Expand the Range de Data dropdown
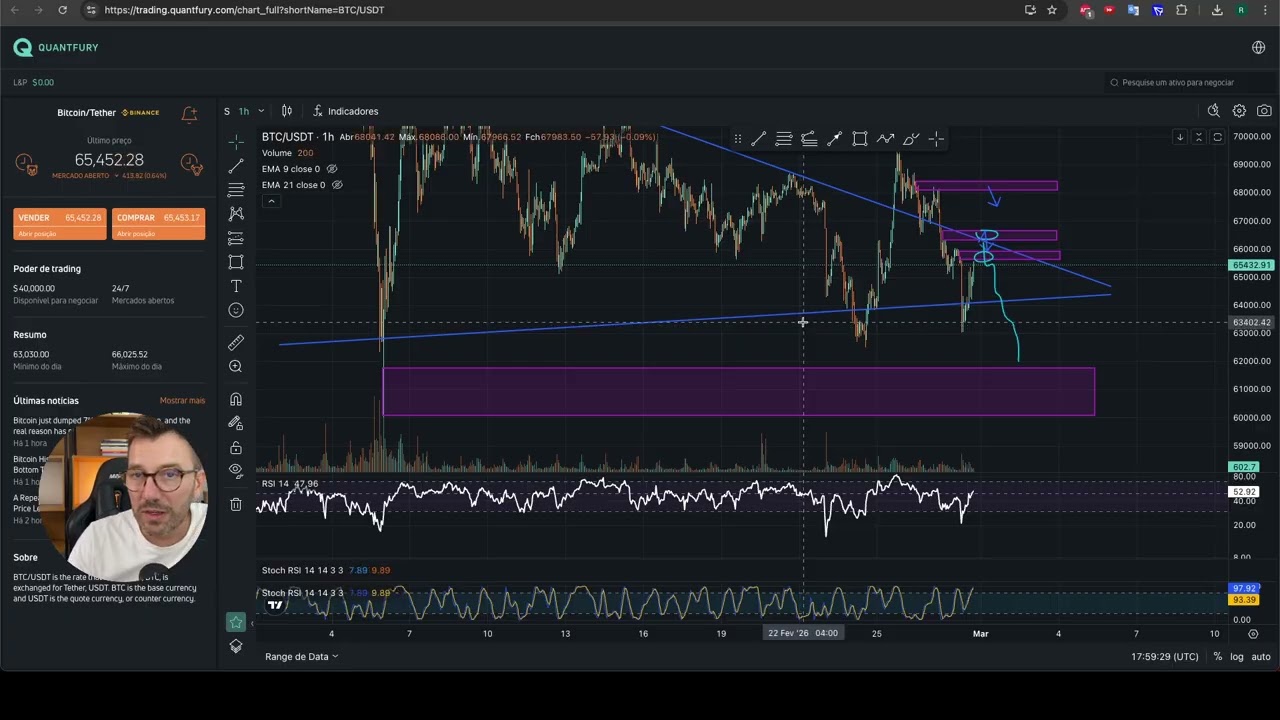1280x720 pixels. (x=302, y=656)
